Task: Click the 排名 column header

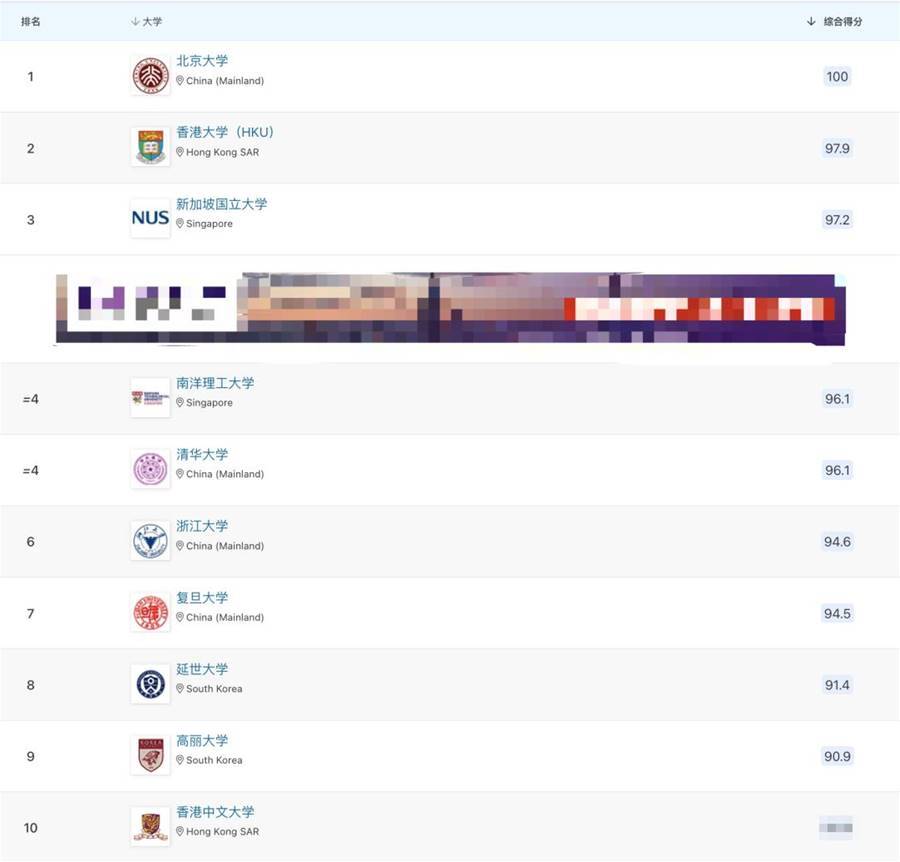Action: click(30, 22)
